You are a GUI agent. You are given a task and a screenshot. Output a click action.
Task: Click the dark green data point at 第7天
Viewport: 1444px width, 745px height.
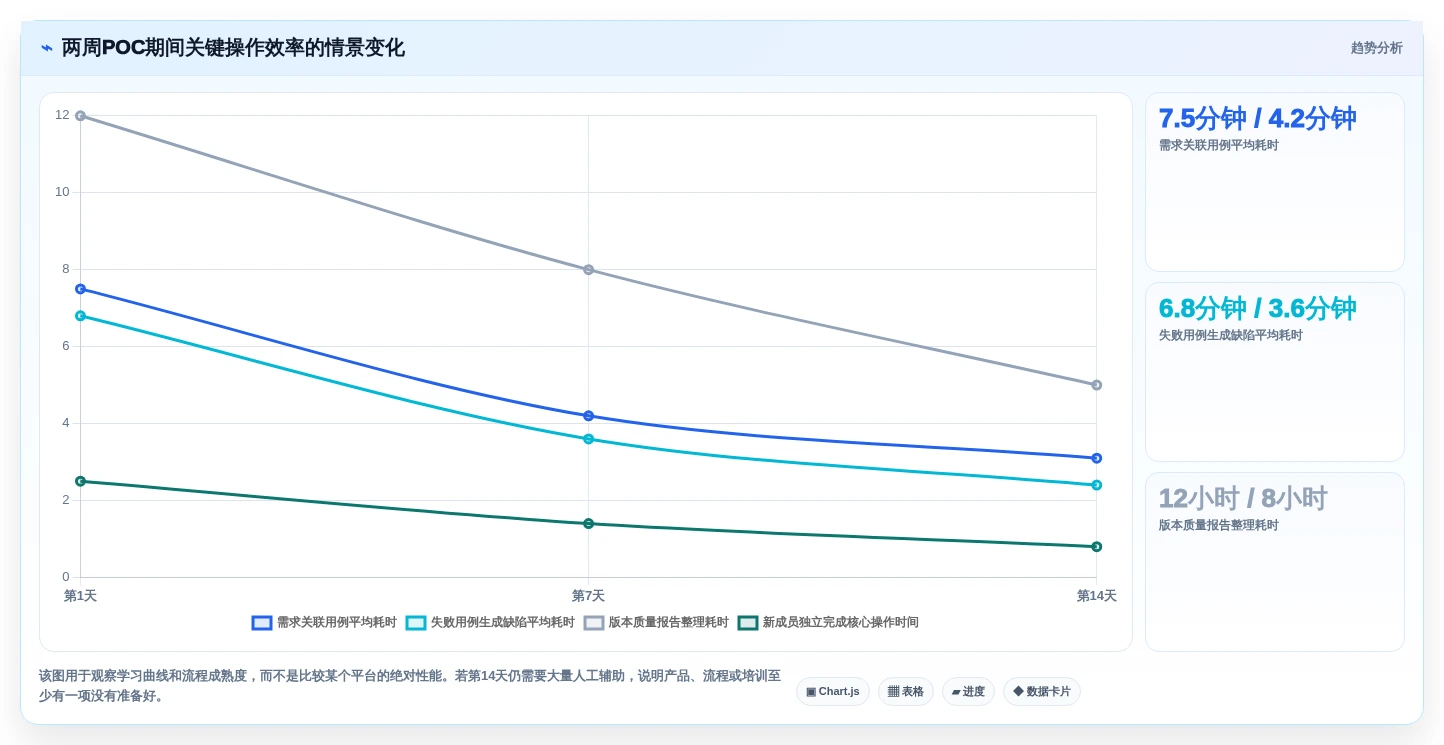pyautogui.click(x=589, y=524)
